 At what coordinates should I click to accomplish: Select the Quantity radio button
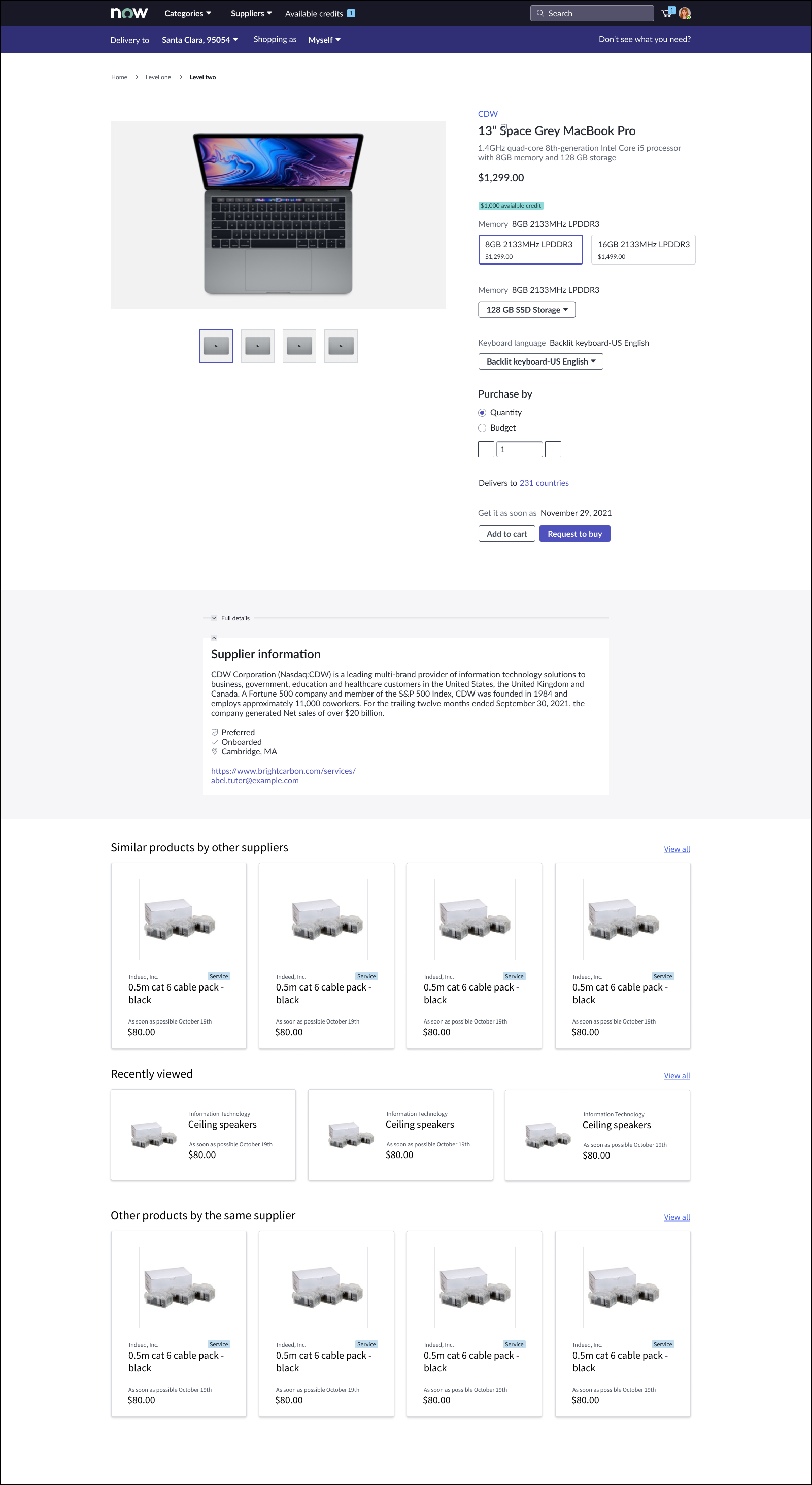[x=482, y=413]
